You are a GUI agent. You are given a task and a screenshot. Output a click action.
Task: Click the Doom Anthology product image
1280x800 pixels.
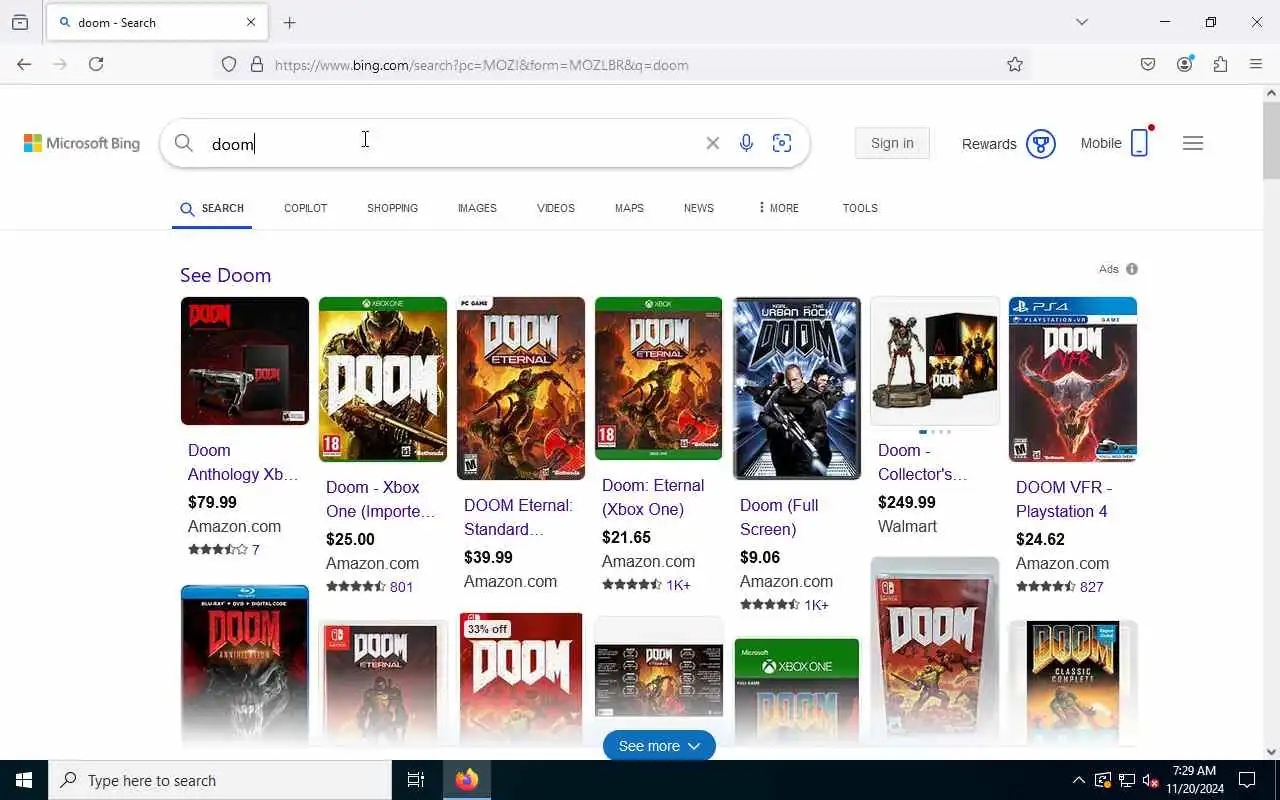click(x=245, y=361)
